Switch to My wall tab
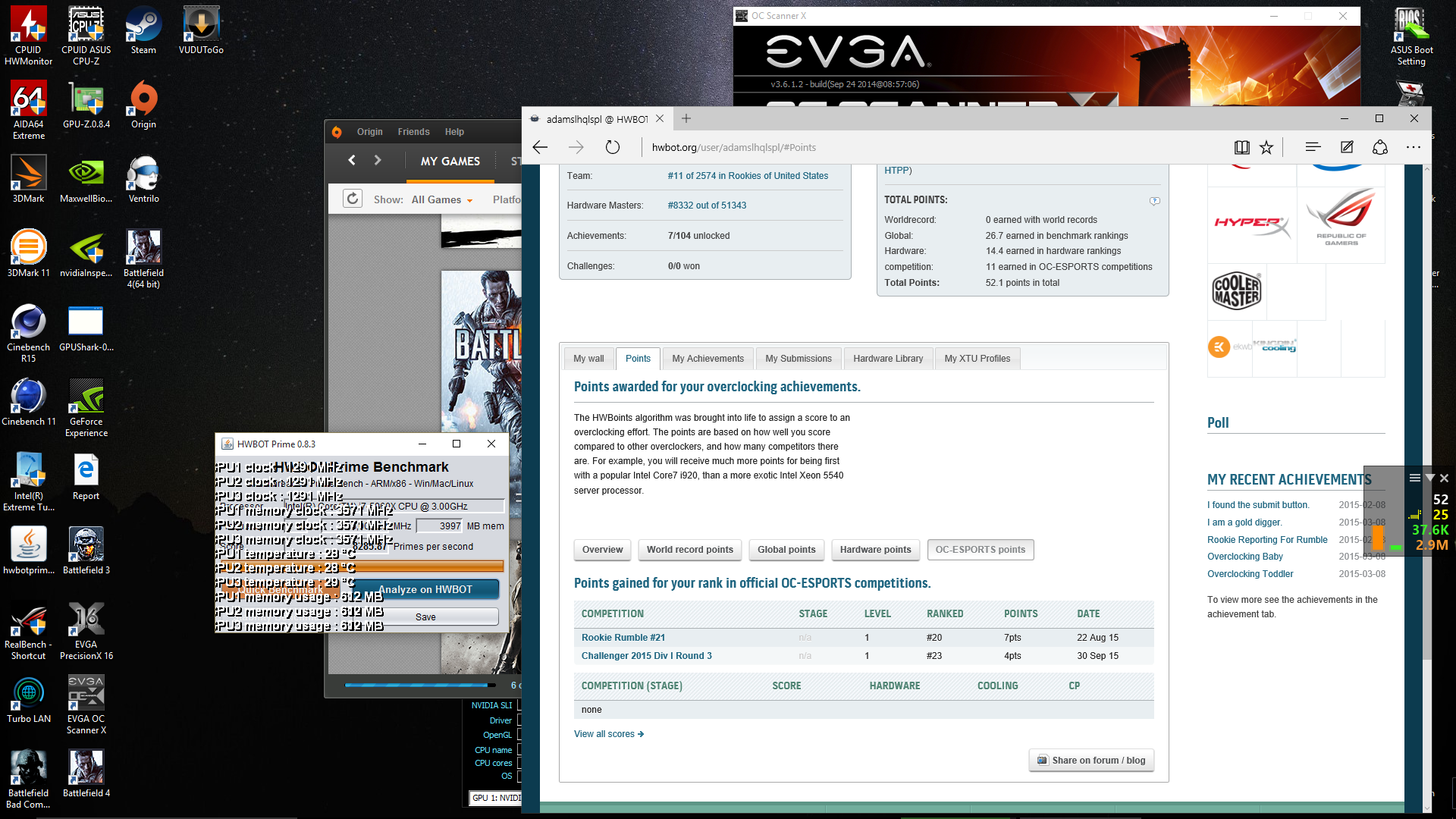 (x=588, y=359)
